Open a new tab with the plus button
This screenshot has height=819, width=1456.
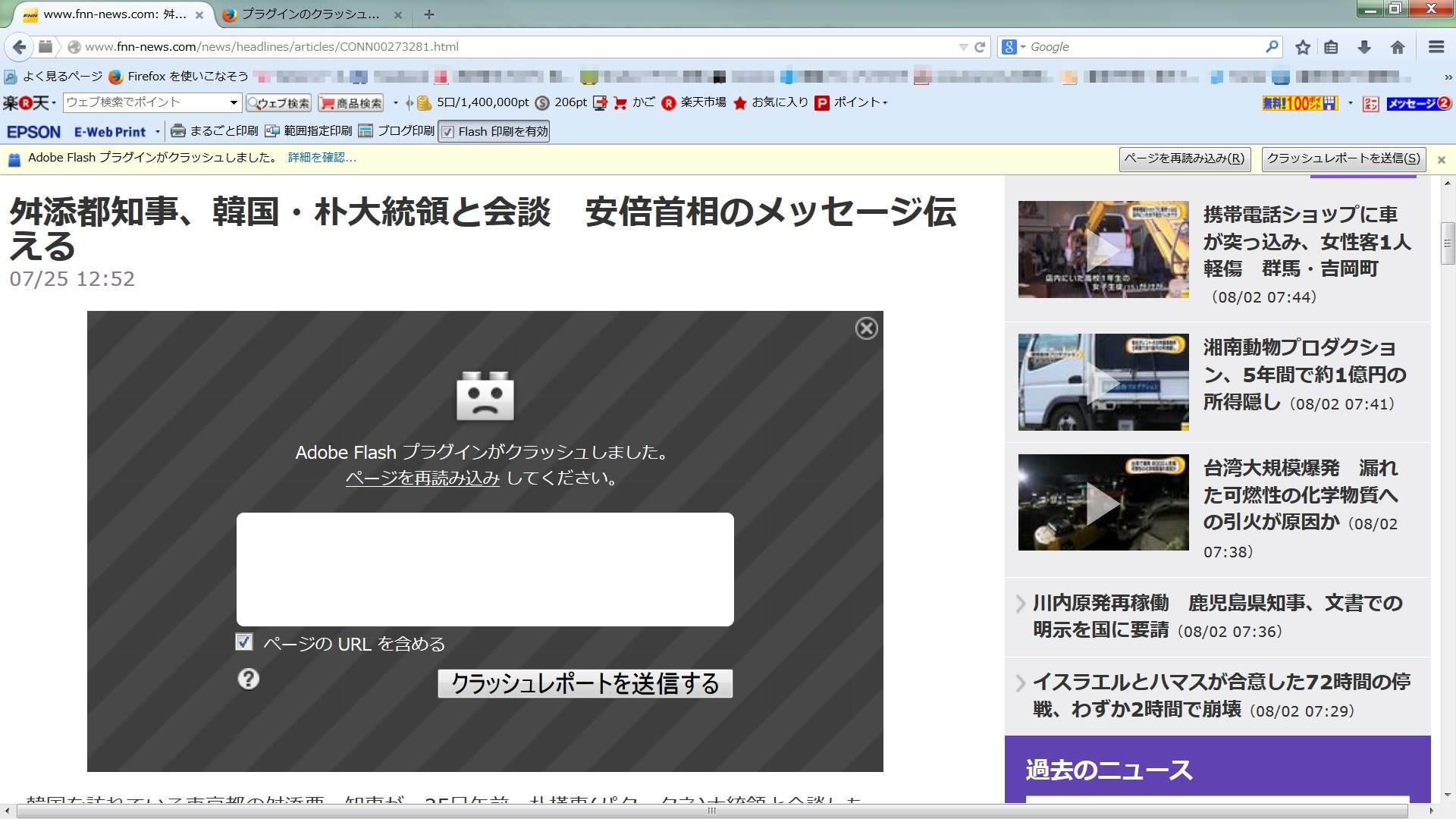(429, 14)
